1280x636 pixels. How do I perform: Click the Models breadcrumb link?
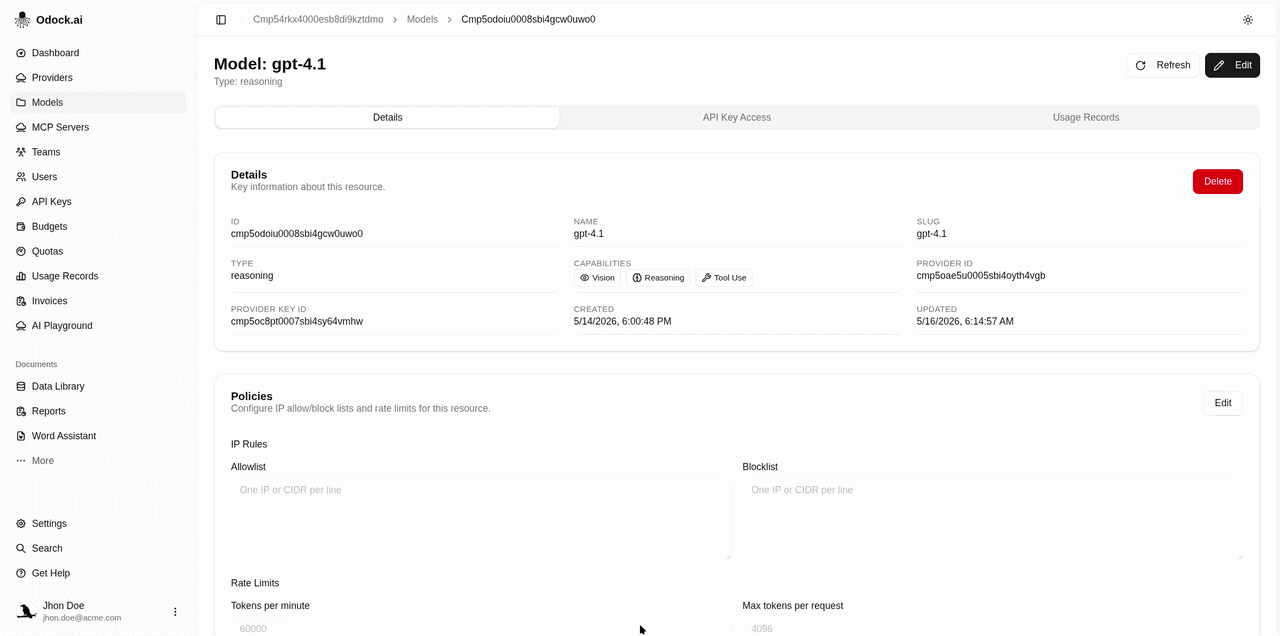coord(422,20)
